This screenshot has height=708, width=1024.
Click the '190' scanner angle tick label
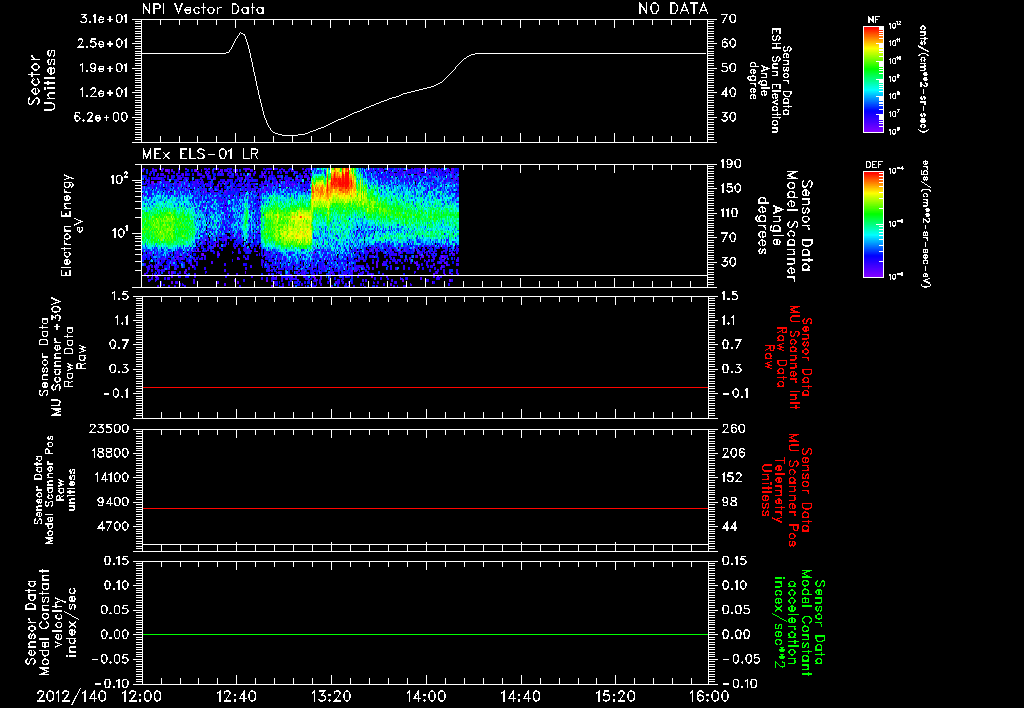click(731, 164)
